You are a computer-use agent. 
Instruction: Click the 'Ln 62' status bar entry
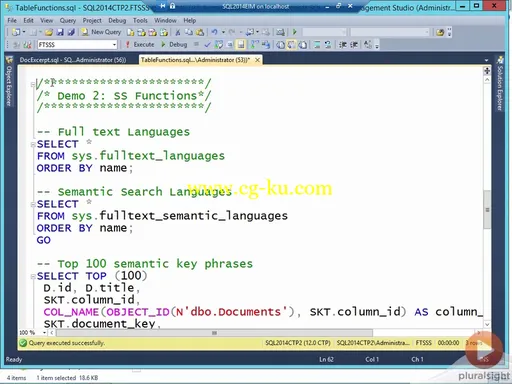[326, 359]
